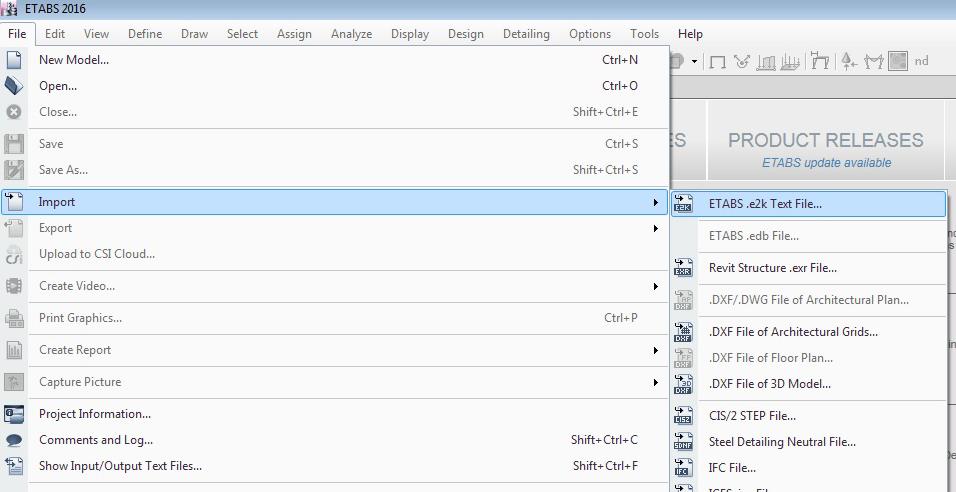Open the Help menu

click(690, 34)
